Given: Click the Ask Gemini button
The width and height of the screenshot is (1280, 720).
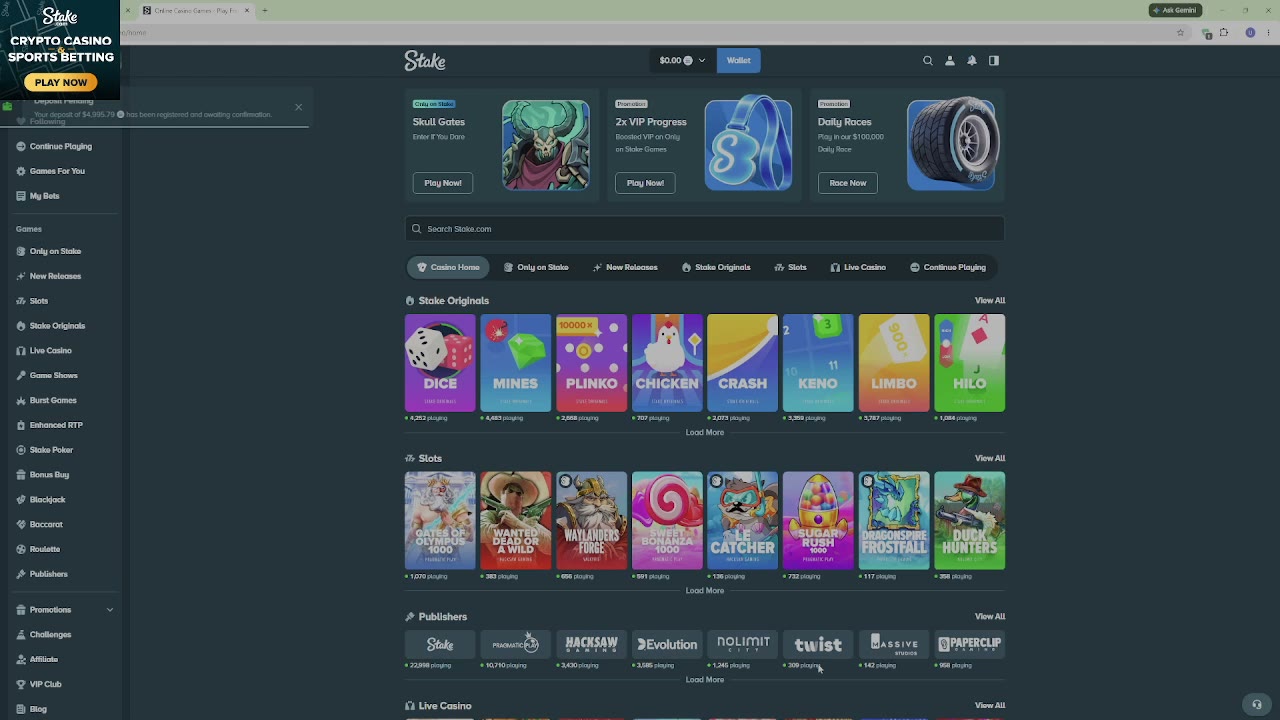Looking at the screenshot, I should [x=1175, y=10].
